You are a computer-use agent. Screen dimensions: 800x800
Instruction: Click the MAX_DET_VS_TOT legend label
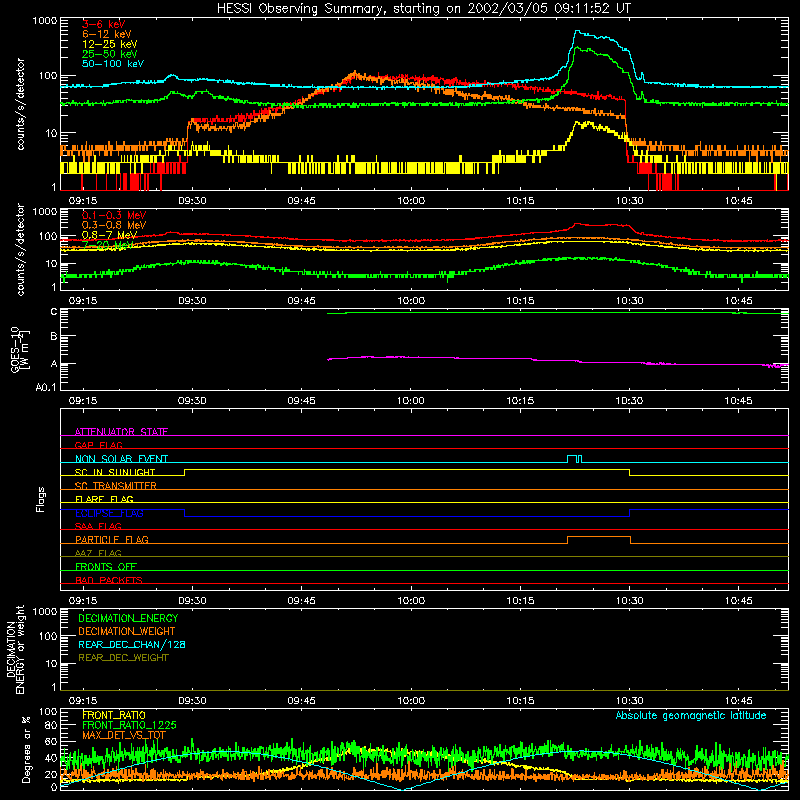[124, 735]
